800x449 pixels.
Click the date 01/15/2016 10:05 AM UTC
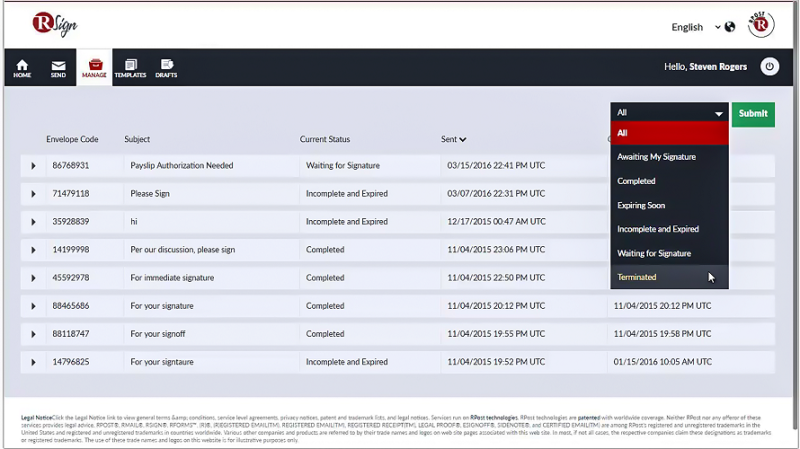tap(662, 362)
